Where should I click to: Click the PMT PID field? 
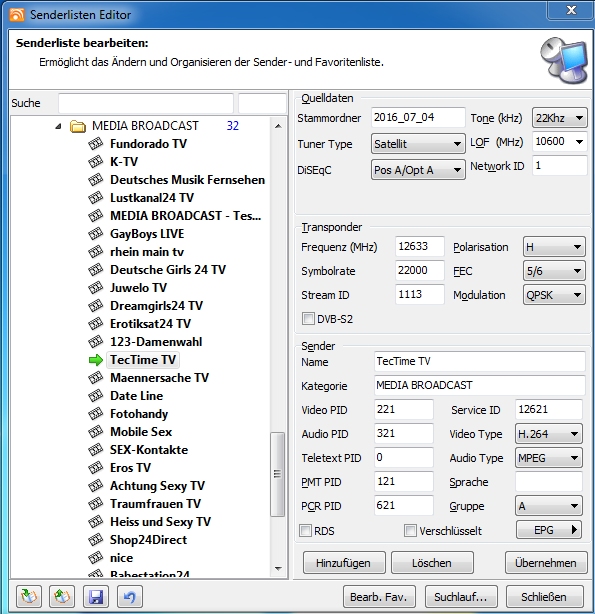[x=403, y=481]
